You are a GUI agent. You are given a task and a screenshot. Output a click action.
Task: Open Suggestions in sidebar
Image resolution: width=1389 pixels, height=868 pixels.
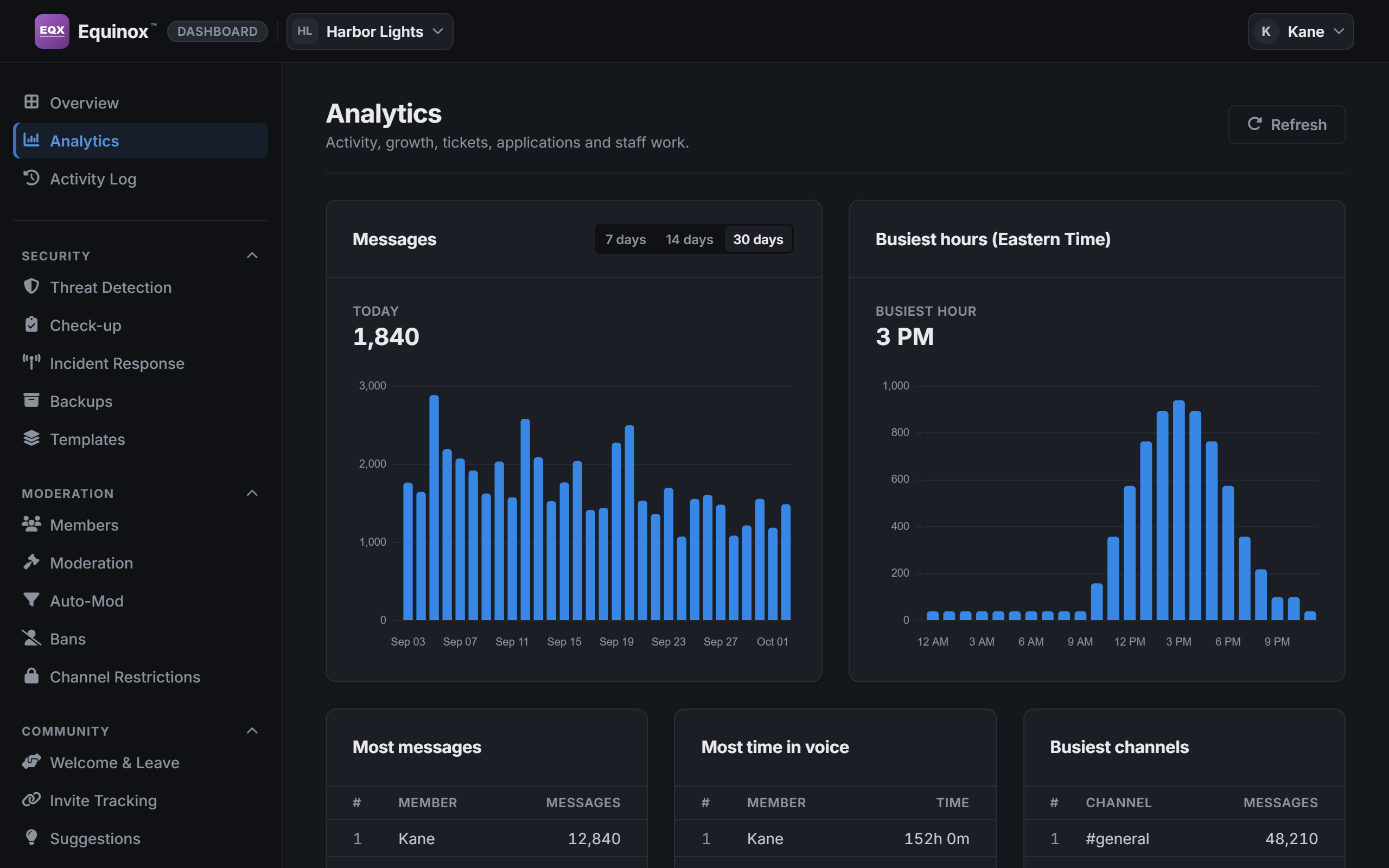pos(141,838)
